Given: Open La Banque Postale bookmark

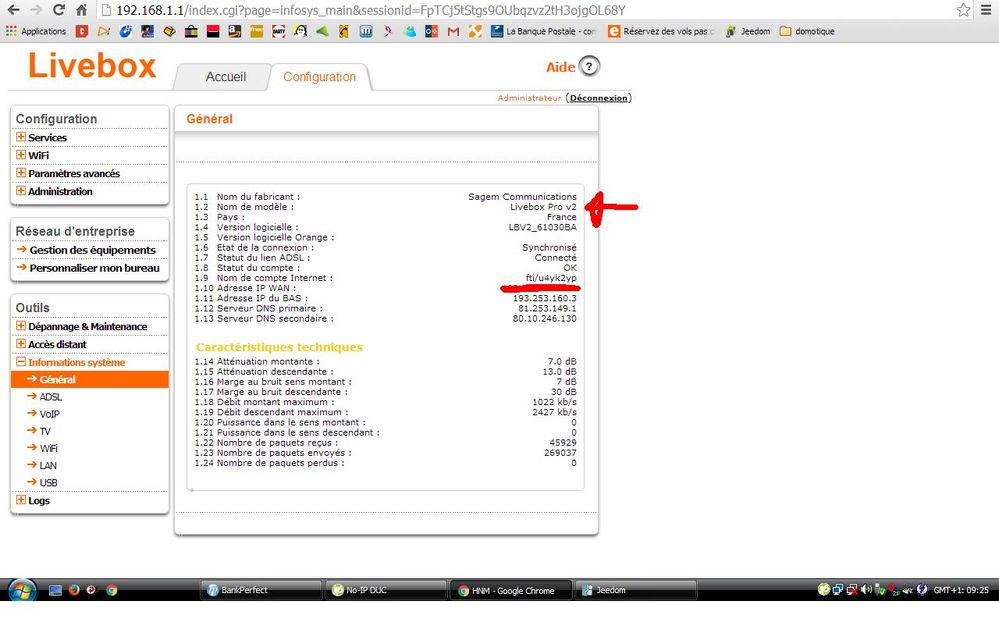Looking at the screenshot, I should [543, 31].
